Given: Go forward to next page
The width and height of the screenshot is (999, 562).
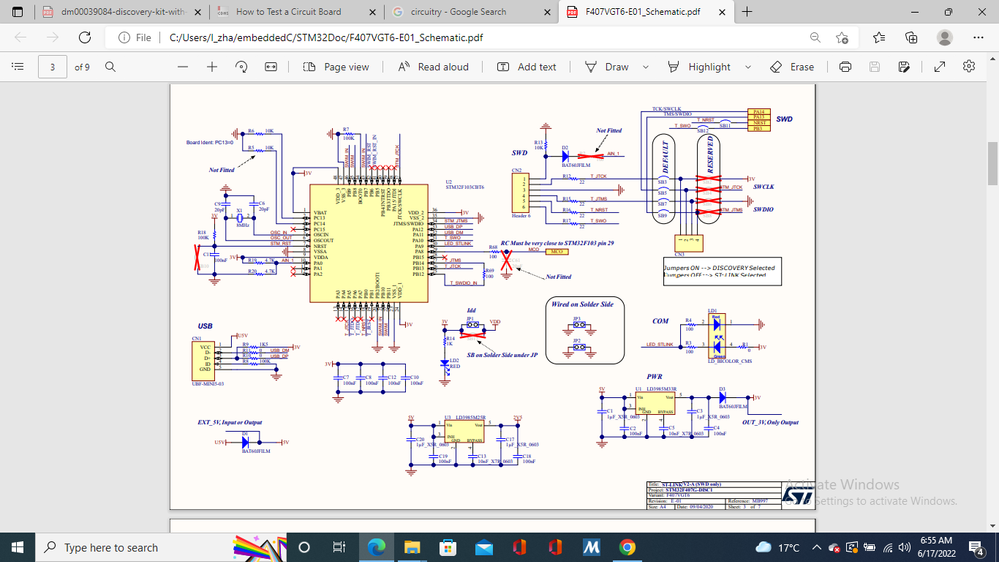Looking at the screenshot, I should click(x=52, y=38).
